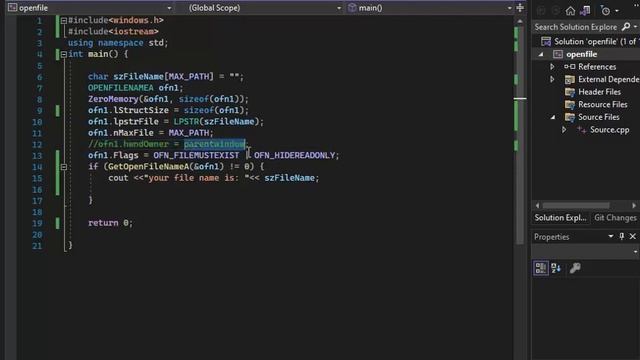The width and height of the screenshot is (640, 360).
Task: Click the openfile project node icon
Action: [x=558, y=54]
